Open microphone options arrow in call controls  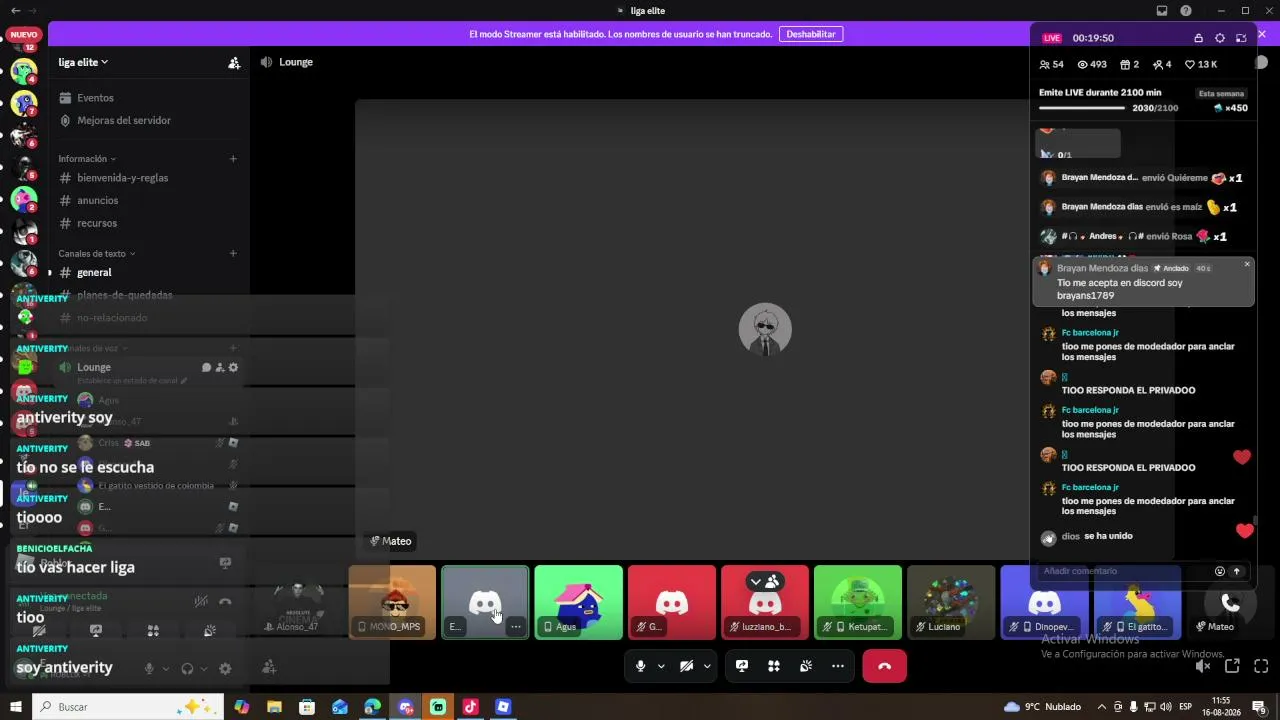tap(661, 666)
